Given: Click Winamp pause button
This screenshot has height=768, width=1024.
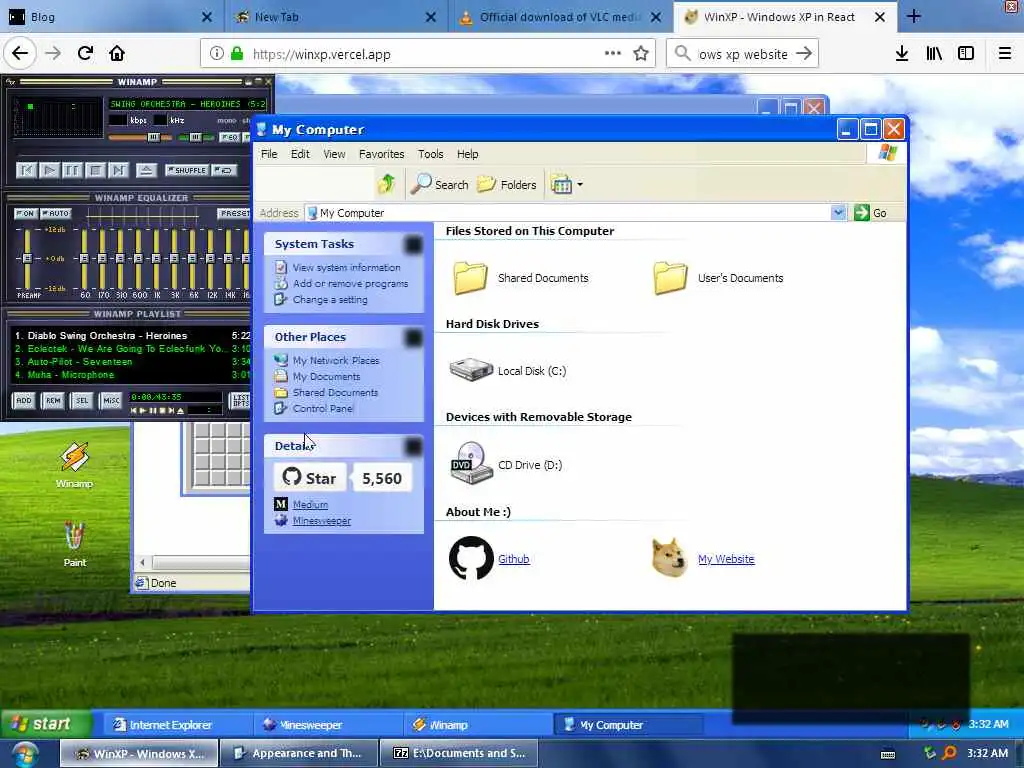Looking at the screenshot, I should pyautogui.click(x=72, y=170).
